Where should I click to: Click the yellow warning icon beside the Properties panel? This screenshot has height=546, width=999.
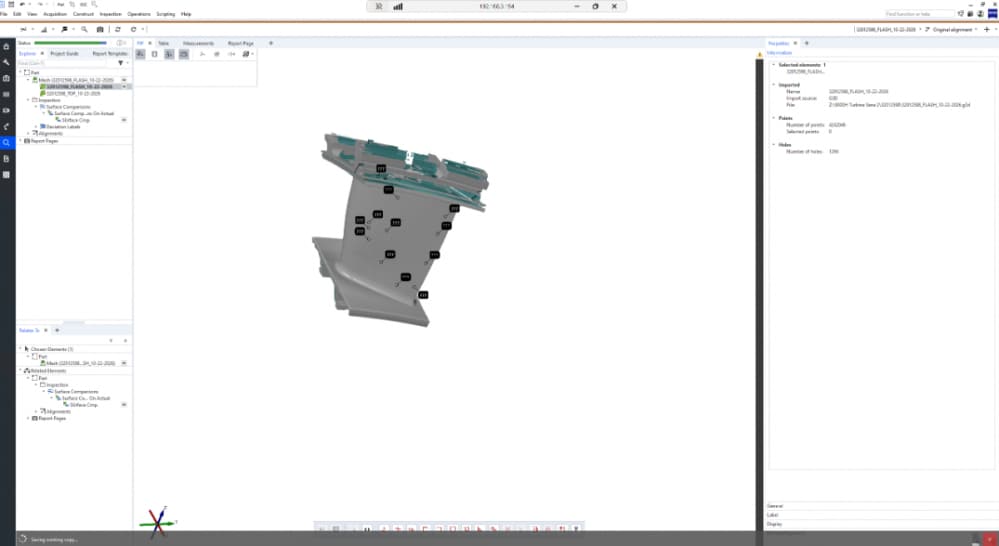[x=759, y=54]
